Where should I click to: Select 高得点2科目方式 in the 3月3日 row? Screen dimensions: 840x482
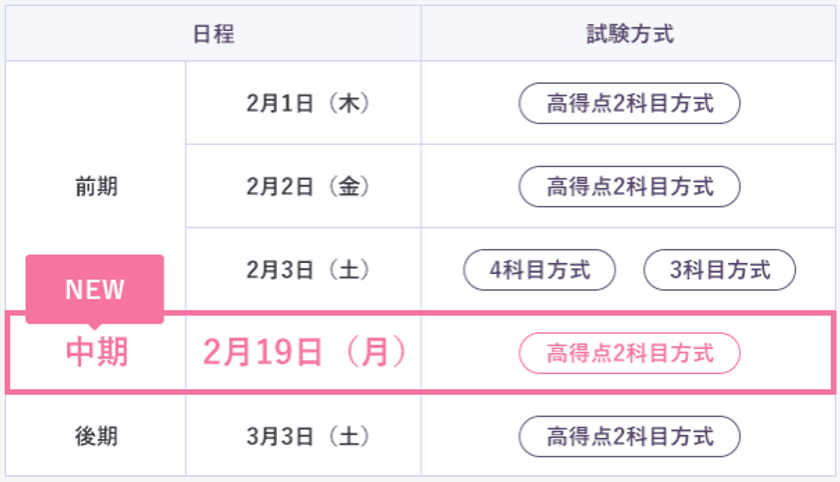(x=629, y=436)
